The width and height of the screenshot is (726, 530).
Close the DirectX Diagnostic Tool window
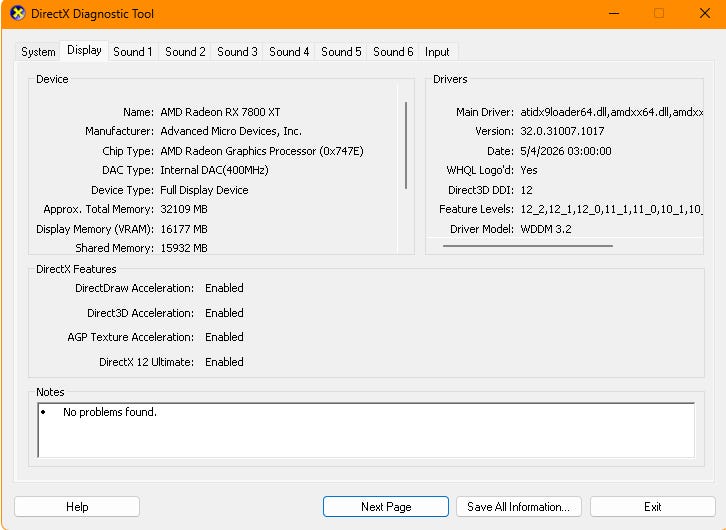[x=705, y=13]
